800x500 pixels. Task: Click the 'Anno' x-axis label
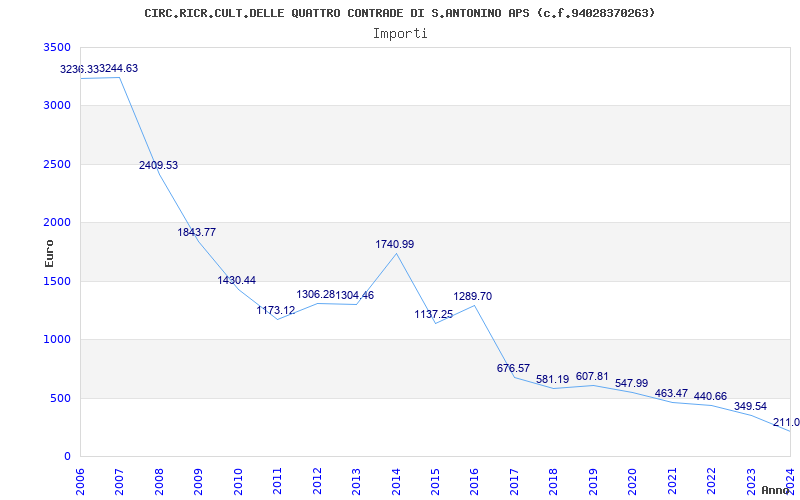pyautogui.click(x=776, y=490)
